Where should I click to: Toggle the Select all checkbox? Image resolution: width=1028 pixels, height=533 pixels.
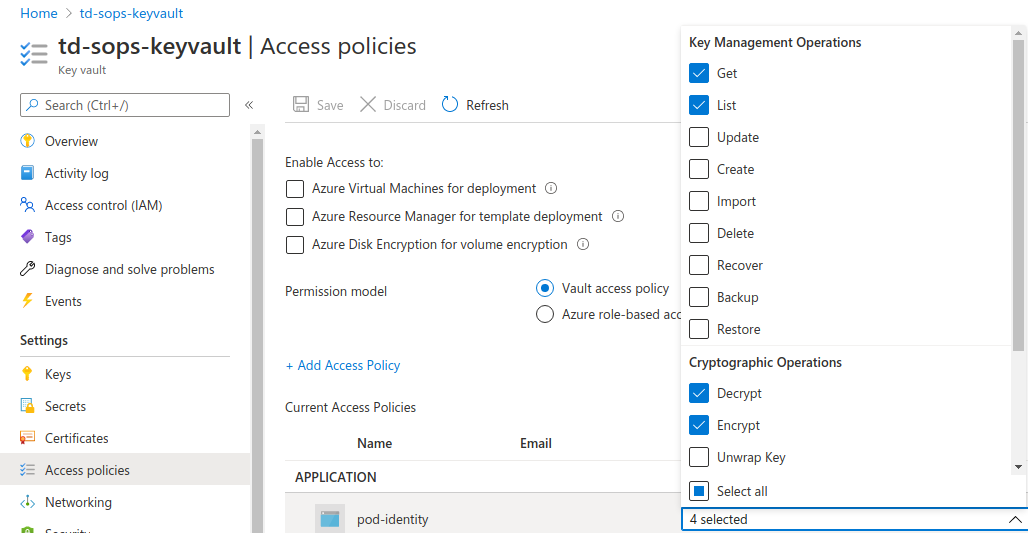[x=699, y=491]
